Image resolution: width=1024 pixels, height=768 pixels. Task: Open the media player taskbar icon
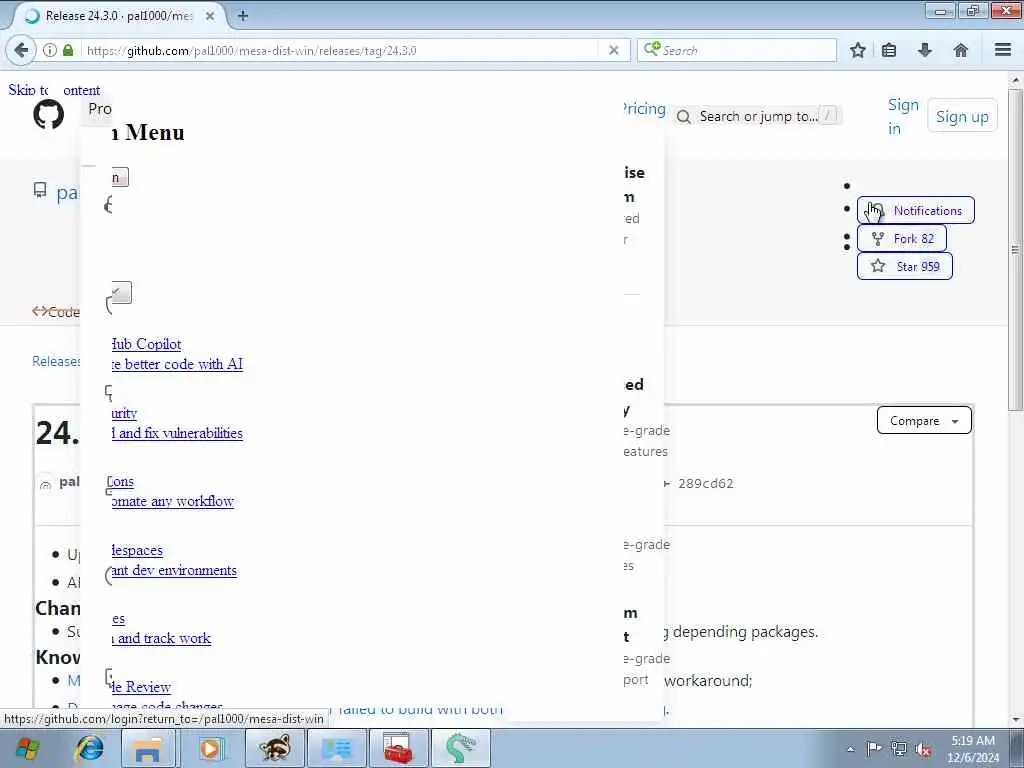point(211,748)
